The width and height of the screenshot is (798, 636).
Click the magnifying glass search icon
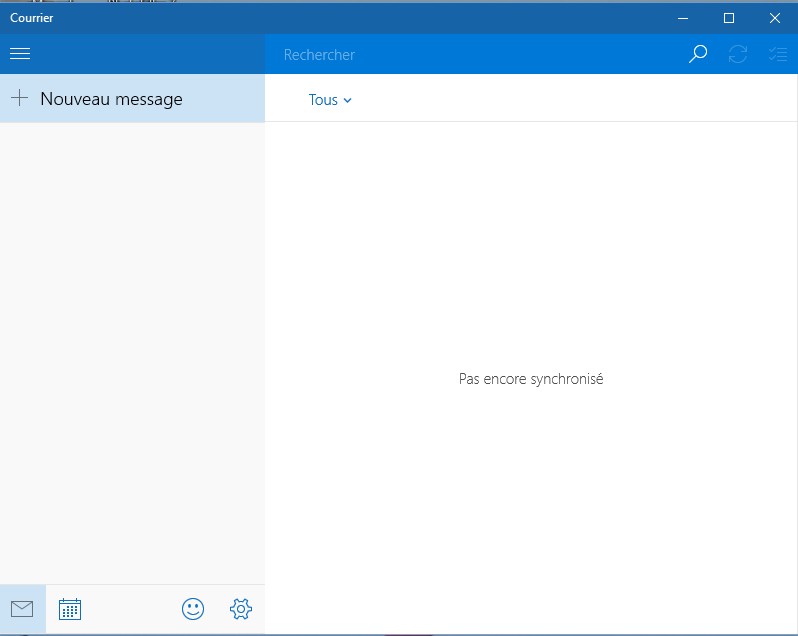pyautogui.click(x=698, y=55)
